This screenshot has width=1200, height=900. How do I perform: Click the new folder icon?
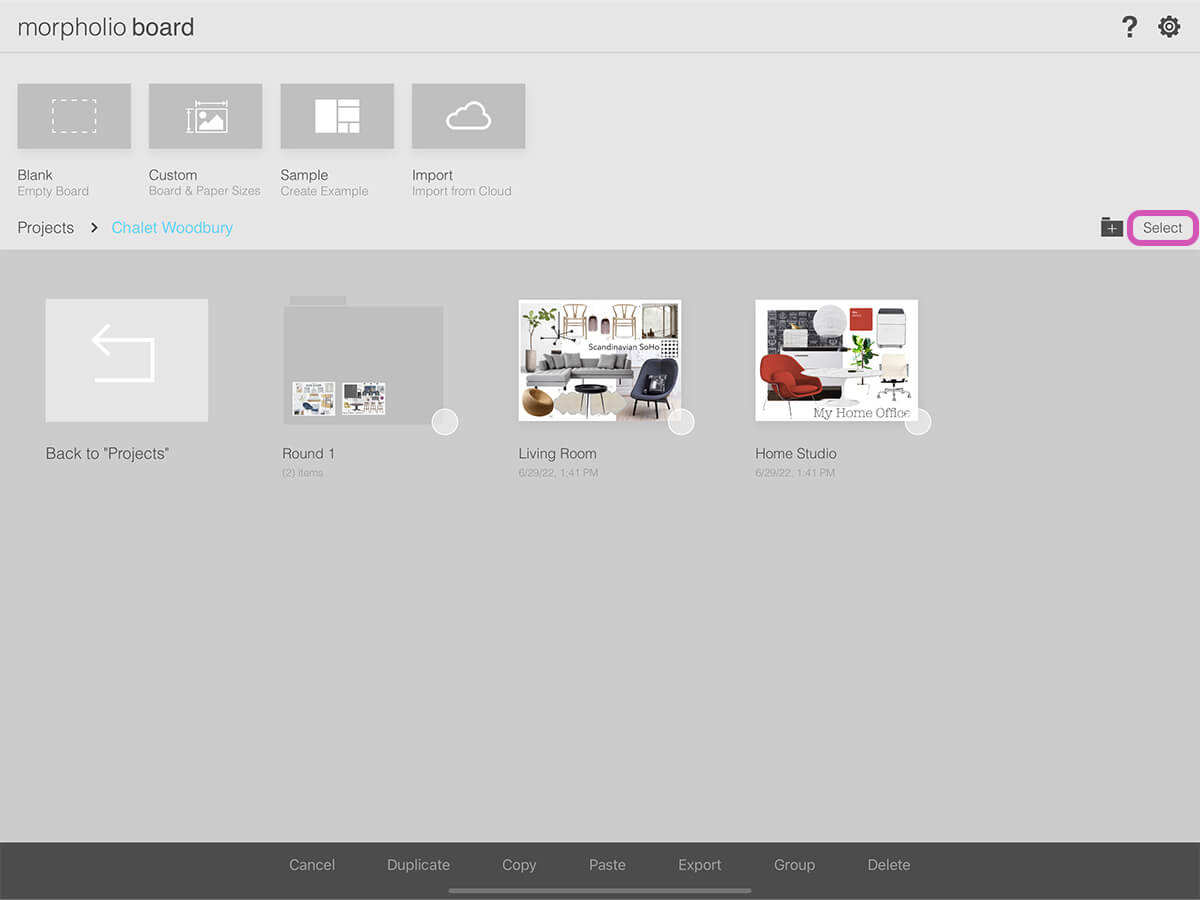(x=1111, y=228)
